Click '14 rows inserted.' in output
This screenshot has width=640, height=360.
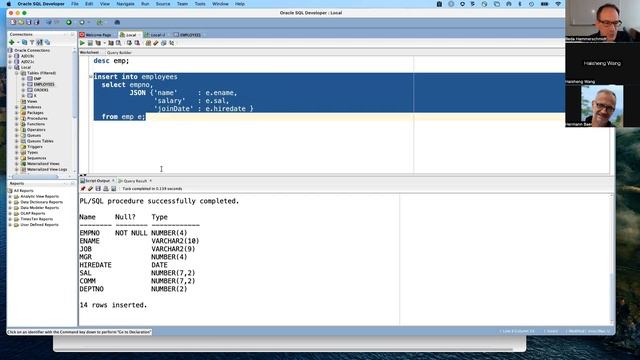[113, 305]
